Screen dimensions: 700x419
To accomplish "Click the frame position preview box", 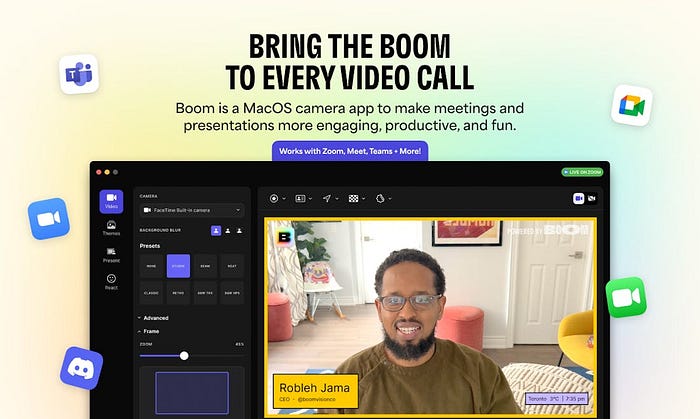I will (x=192, y=393).
